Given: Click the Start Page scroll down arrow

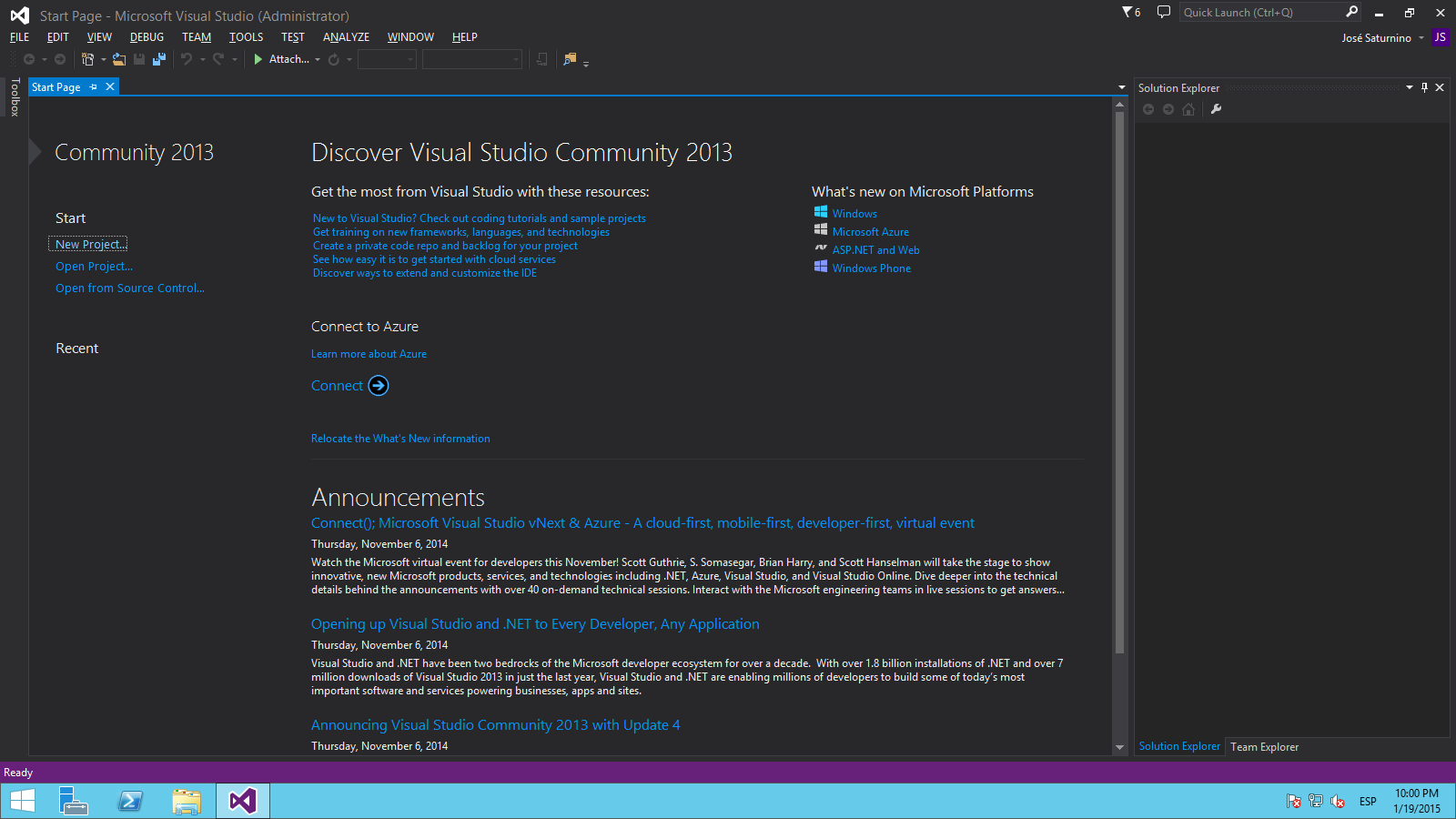Looking at the screenshot, I should click(x=1119, y=747).
